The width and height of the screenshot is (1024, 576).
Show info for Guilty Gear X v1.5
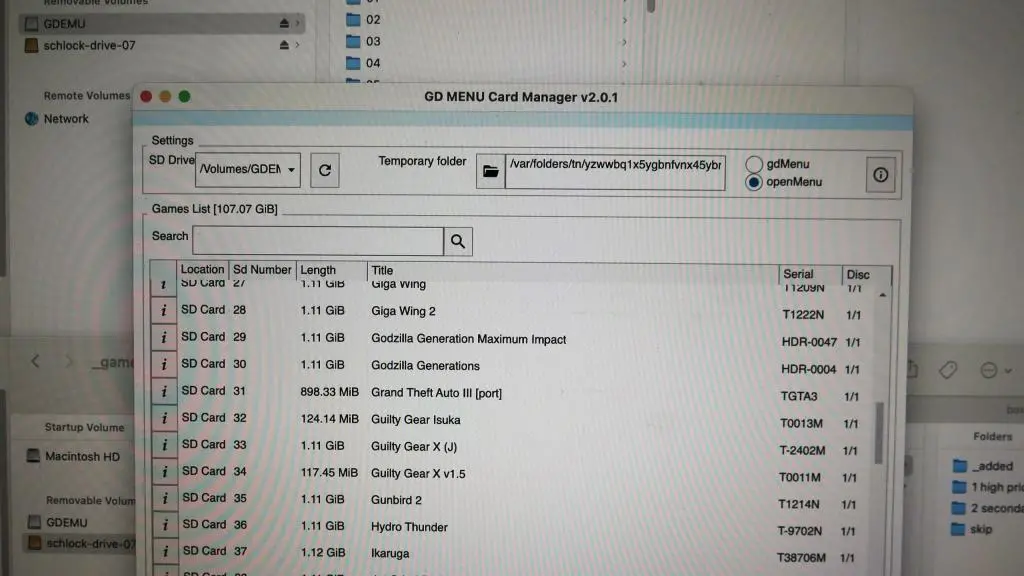[x=165, y=472]
